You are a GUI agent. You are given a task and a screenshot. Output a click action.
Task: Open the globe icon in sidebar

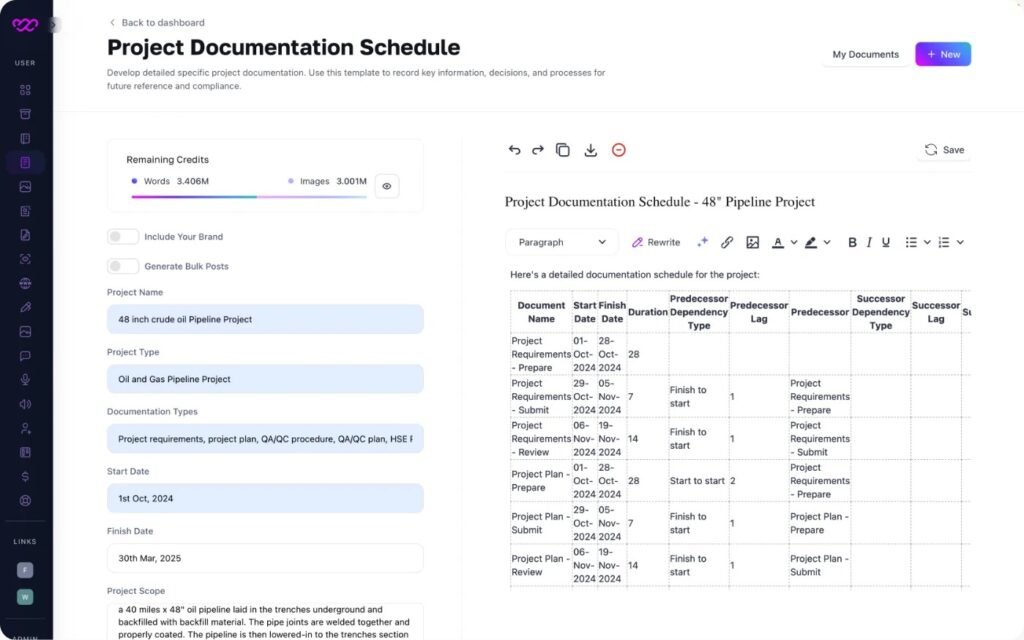coord(25,283)
